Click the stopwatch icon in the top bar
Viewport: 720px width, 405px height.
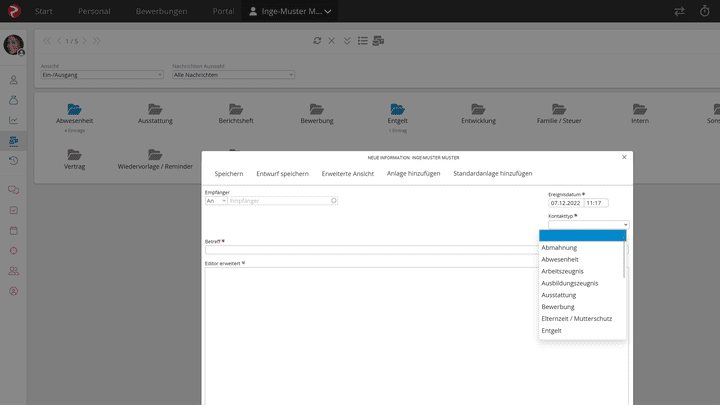tap(703, 11)
